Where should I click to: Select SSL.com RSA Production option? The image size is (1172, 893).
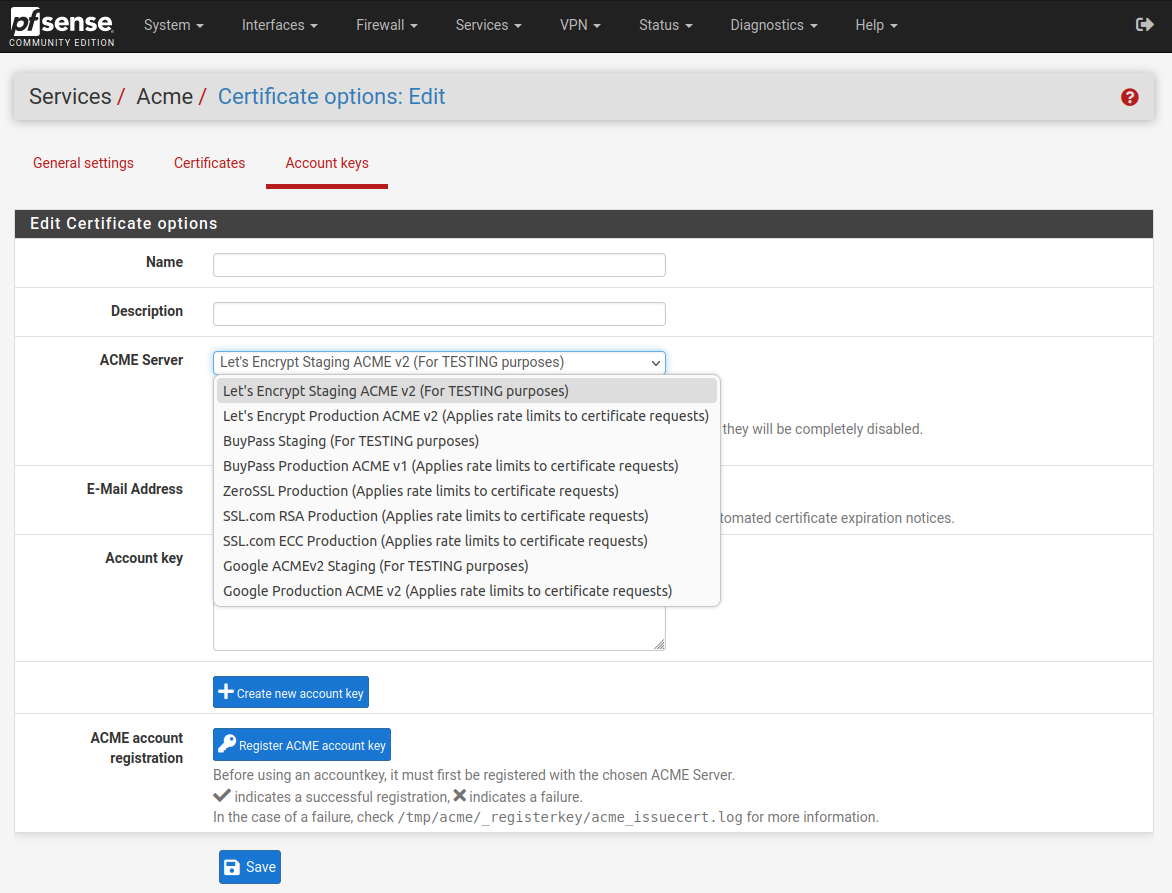pos(466,516)
